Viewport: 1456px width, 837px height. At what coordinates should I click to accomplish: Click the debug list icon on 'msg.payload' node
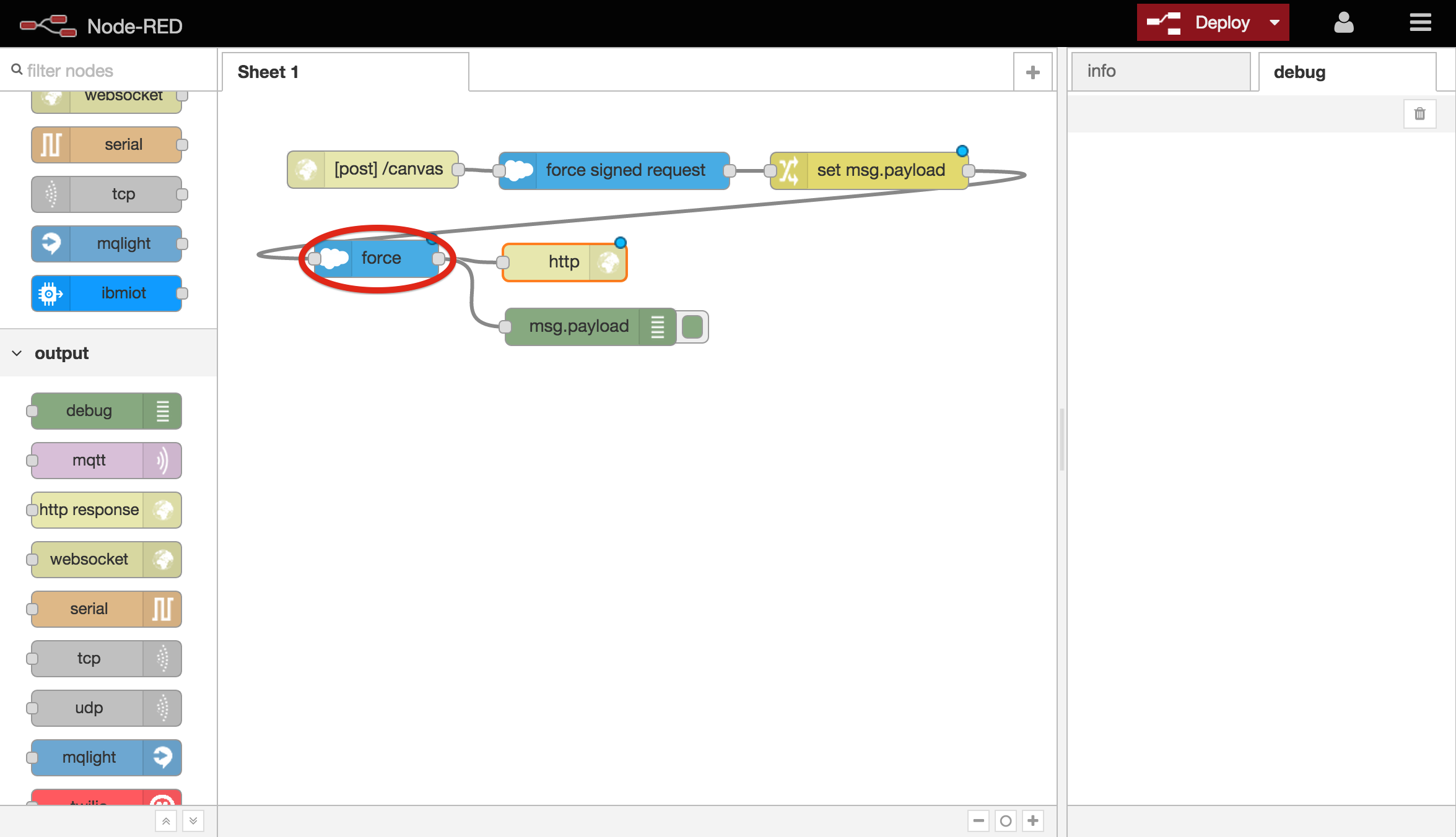654,326
